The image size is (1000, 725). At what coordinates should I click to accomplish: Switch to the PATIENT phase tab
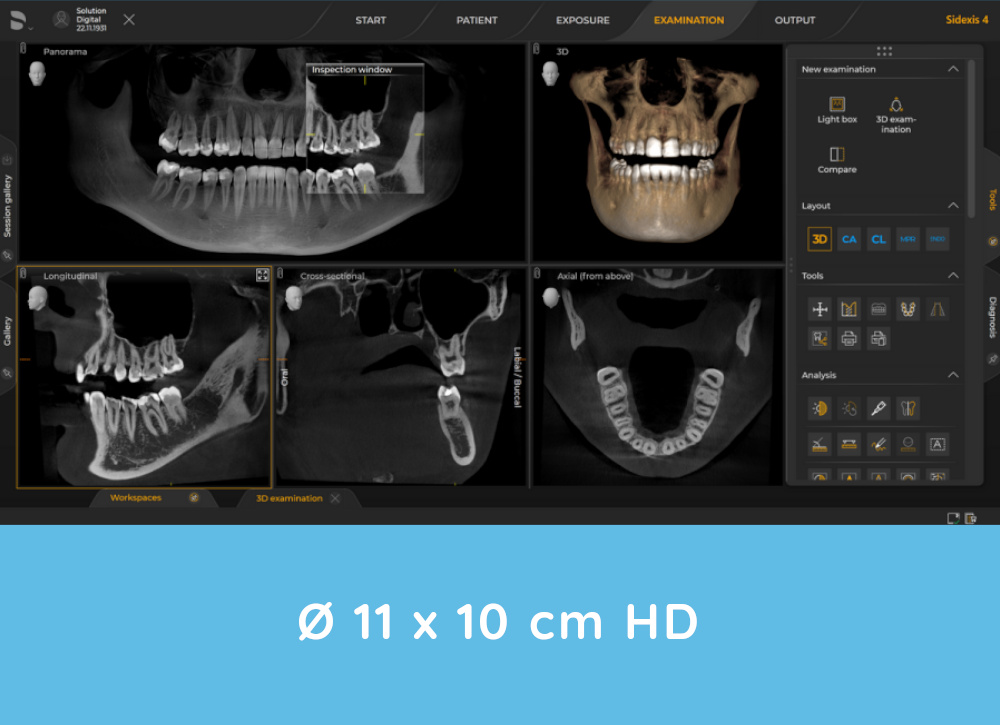pyautogui.click(x=476, y=19)
